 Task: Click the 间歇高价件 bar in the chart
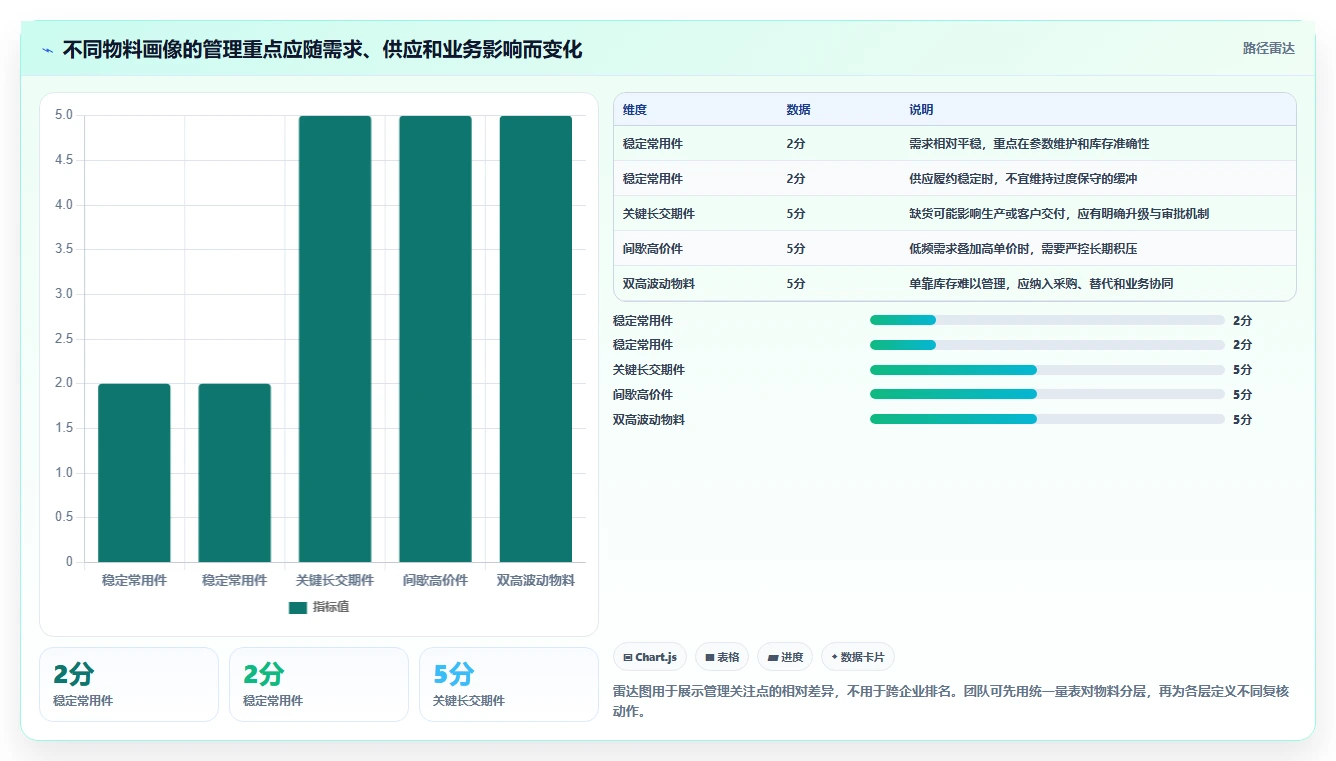435,339
